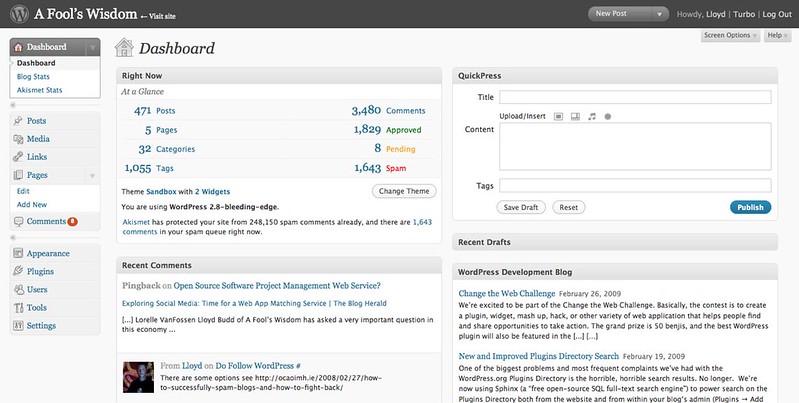Image resolution: width=799 pixels, height=403 pixels.
Task: Open the 32 Categories link
Action: (167, 149)
